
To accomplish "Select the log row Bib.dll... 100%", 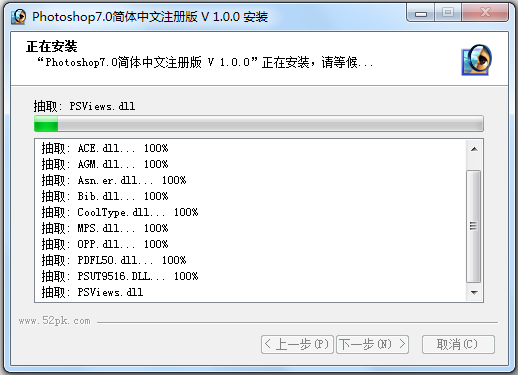I will pos(105,196).
